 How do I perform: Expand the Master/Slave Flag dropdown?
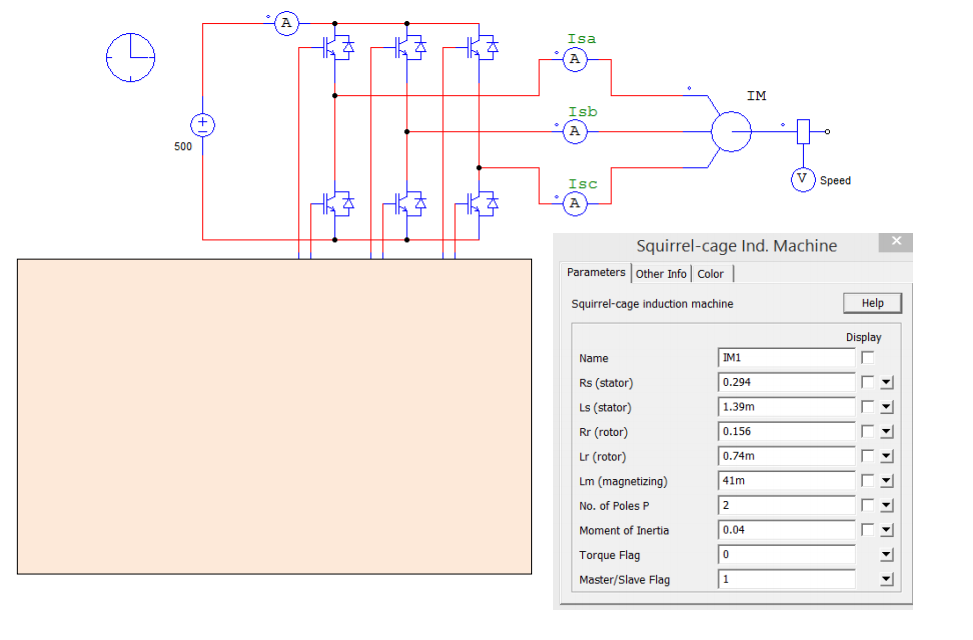click(884, 579)
